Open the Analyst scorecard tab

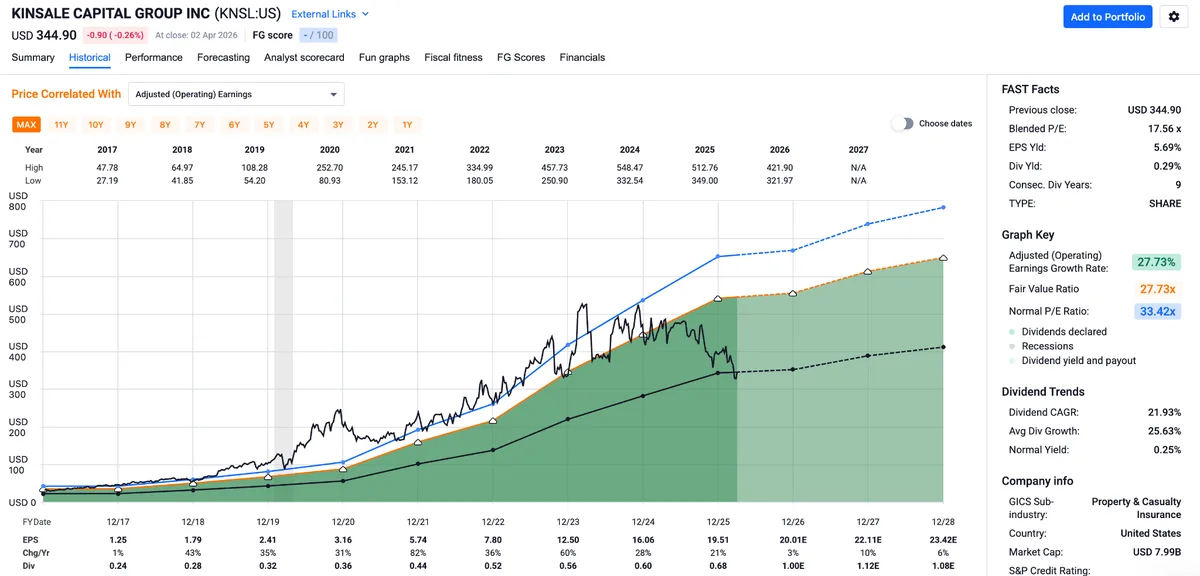tap(304, 58)
